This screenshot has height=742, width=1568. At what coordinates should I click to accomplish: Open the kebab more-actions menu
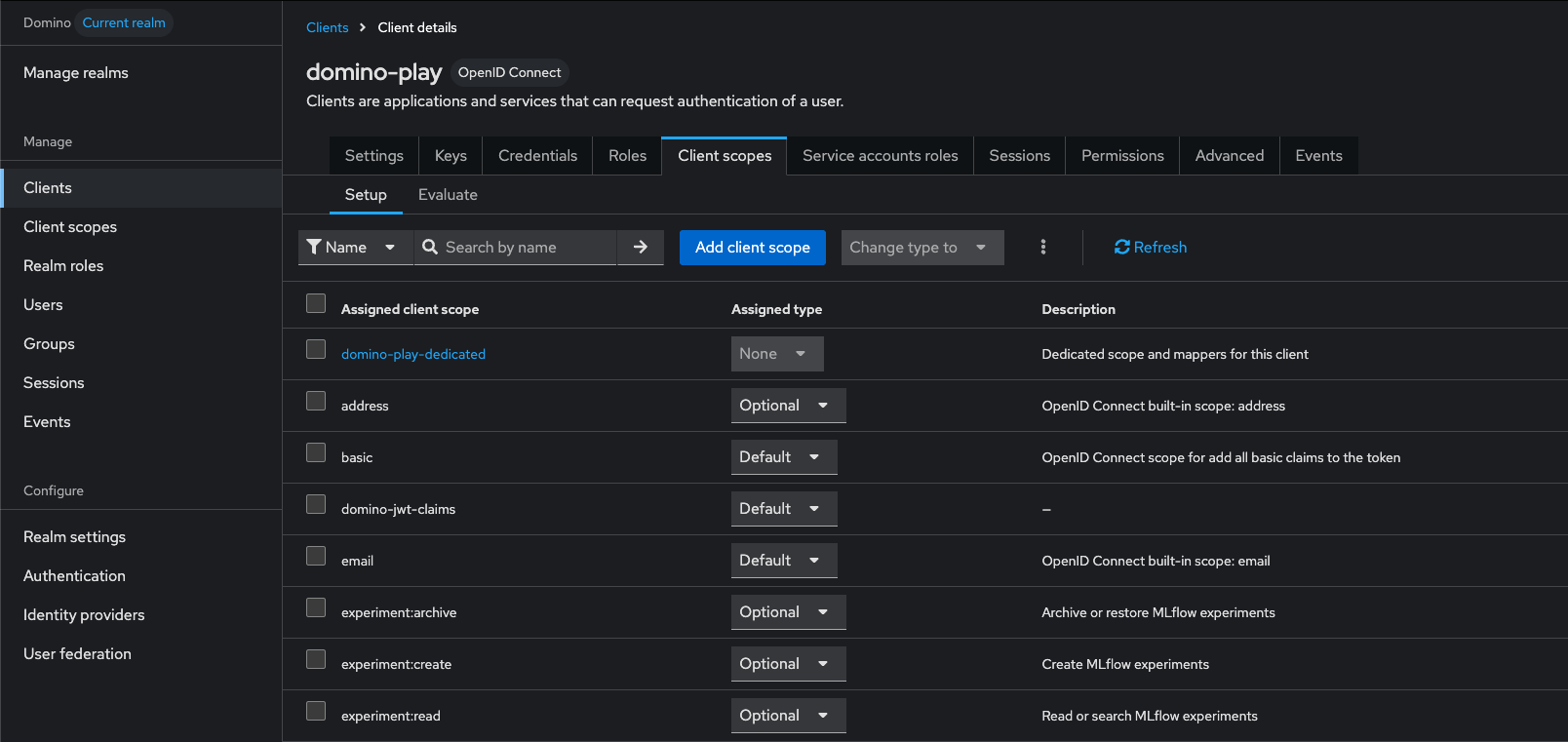[1043, 248]
